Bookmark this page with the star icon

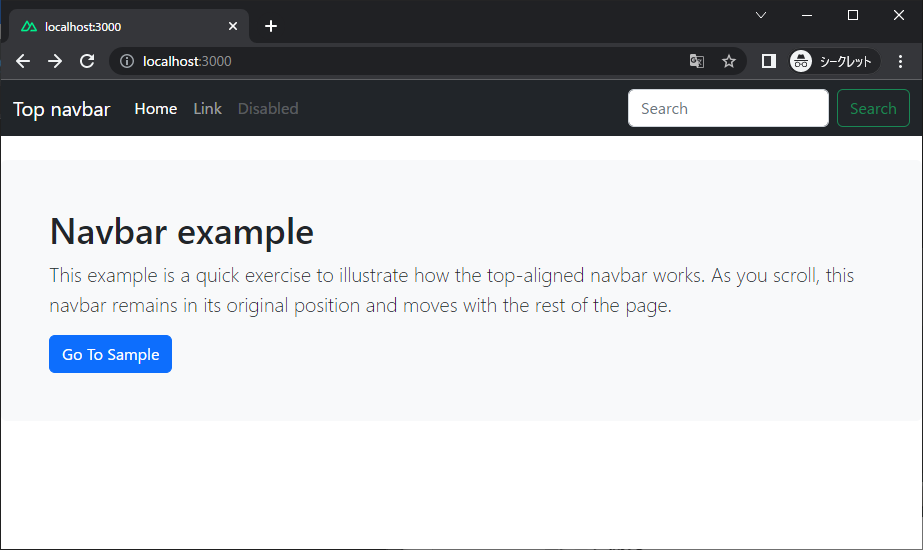pos(729,61)
